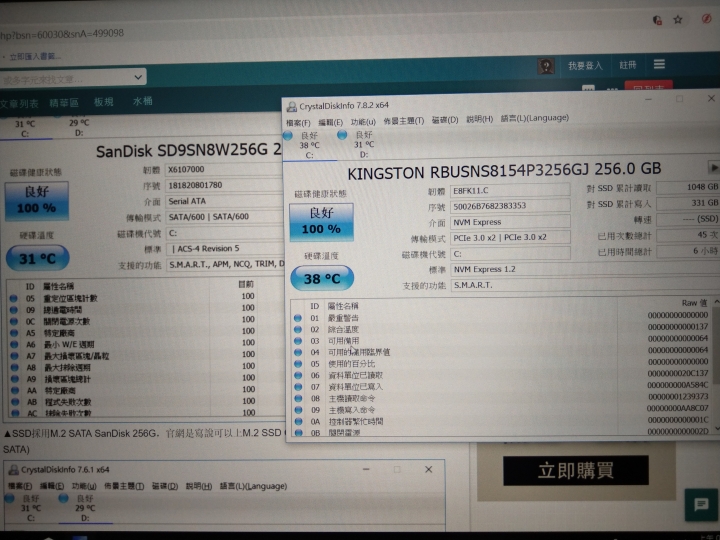Open the 檔案(F) menu in CrystalDiskInfo 7.8.2
The height and width of the screenshot is (540, 720).
(298, 123)
